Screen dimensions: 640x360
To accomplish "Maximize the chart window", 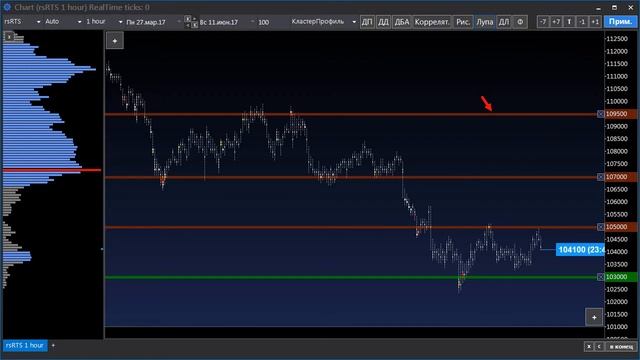I will [614, 7].
